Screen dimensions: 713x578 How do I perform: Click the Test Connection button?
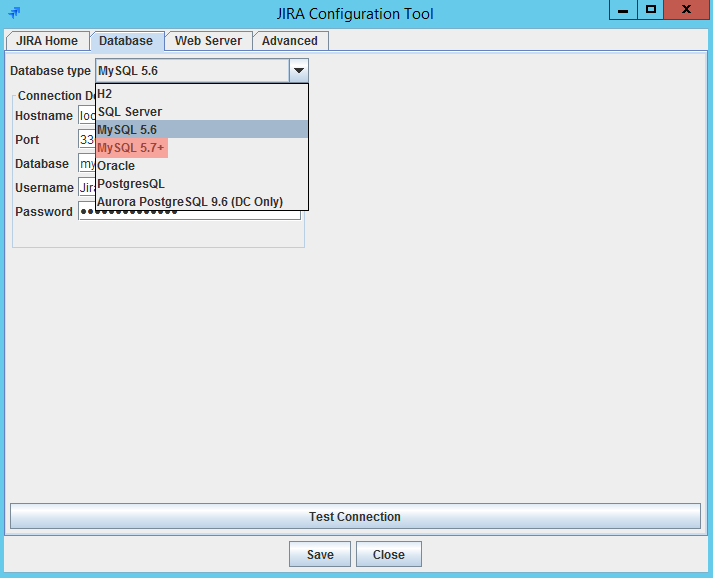coord(355,516)
